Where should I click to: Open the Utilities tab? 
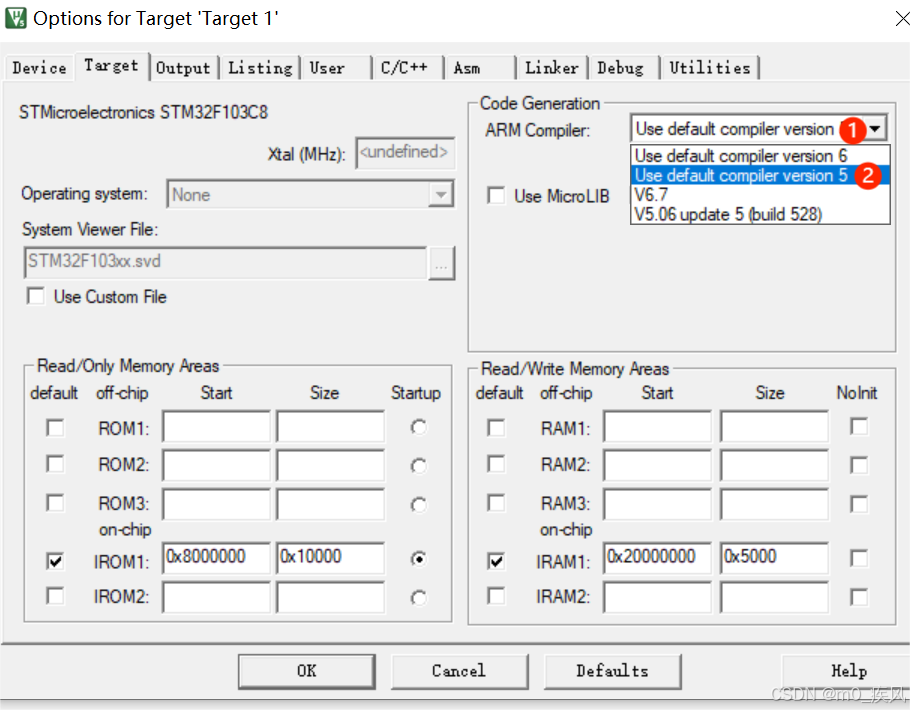pyautogui.click(x=710, y=68)
